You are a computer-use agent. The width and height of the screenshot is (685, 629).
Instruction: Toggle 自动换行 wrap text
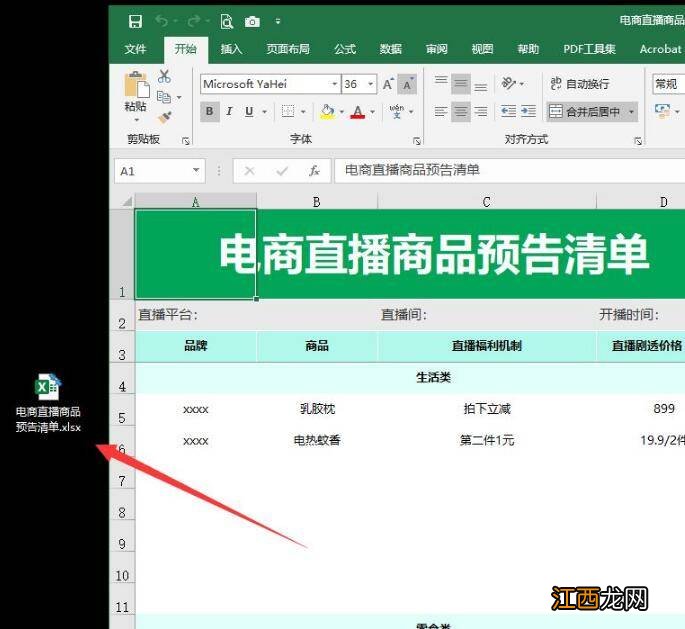579,84
